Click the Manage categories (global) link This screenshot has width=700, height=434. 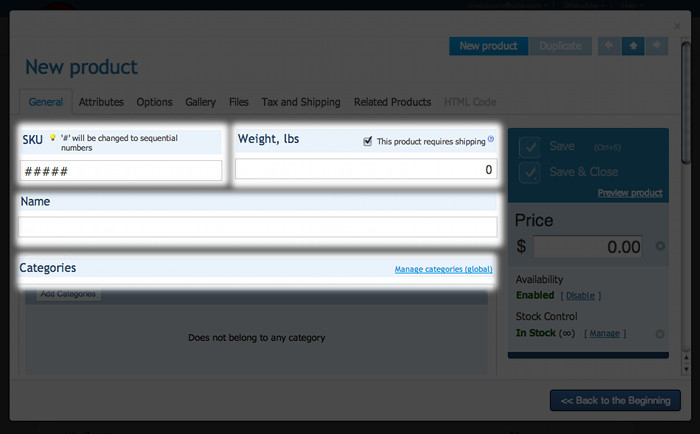tap(443, 269)
